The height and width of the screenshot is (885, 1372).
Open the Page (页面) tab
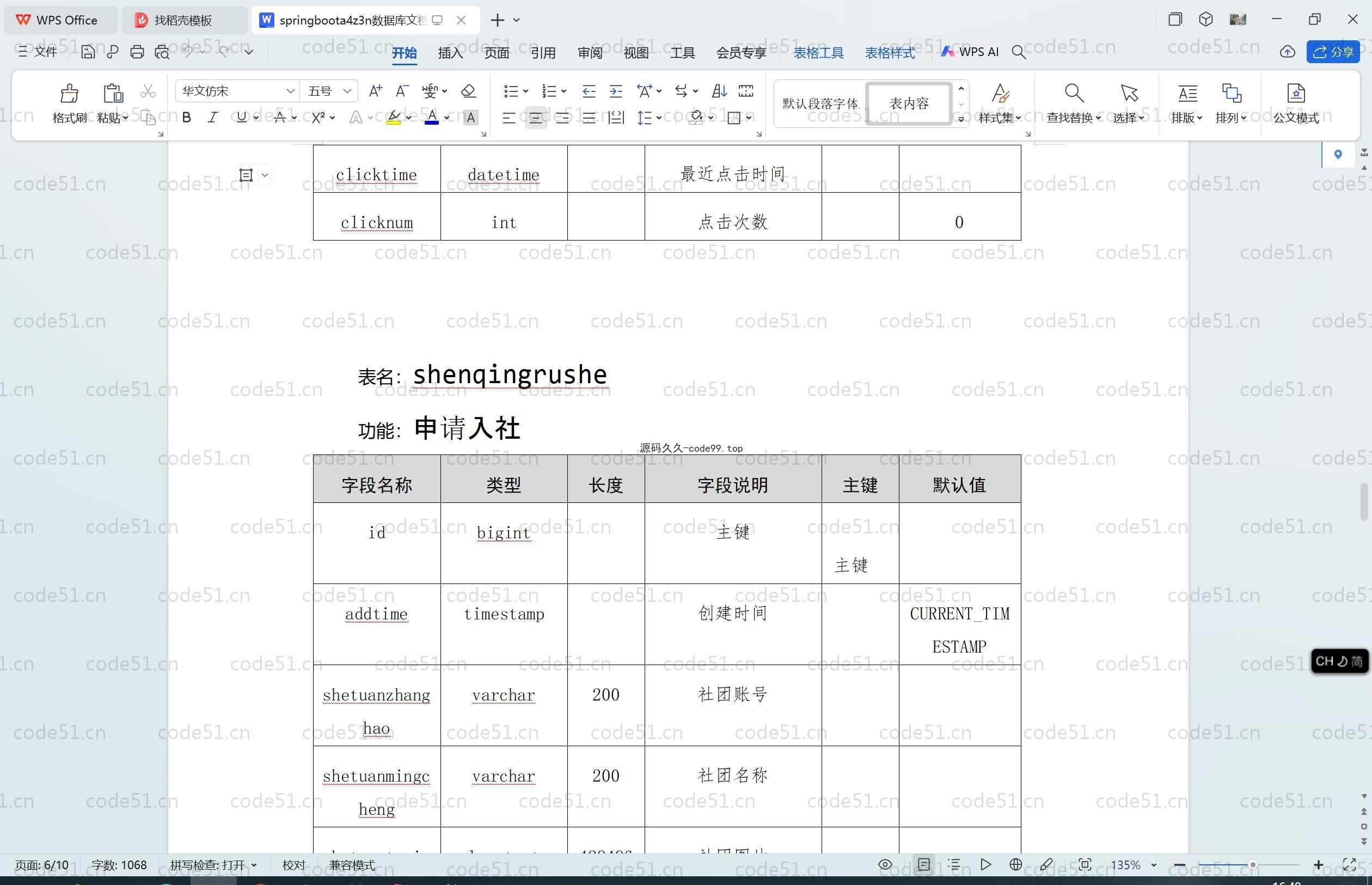click(497, 52)
